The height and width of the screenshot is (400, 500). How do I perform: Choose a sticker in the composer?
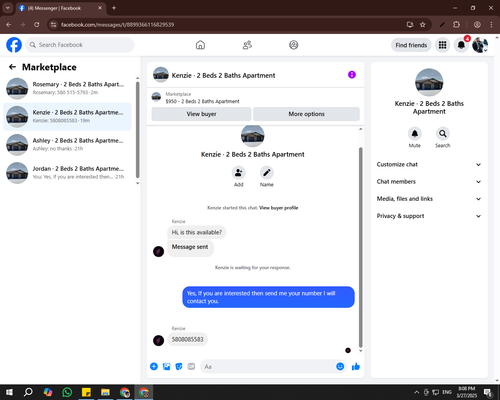click(179, 367)
